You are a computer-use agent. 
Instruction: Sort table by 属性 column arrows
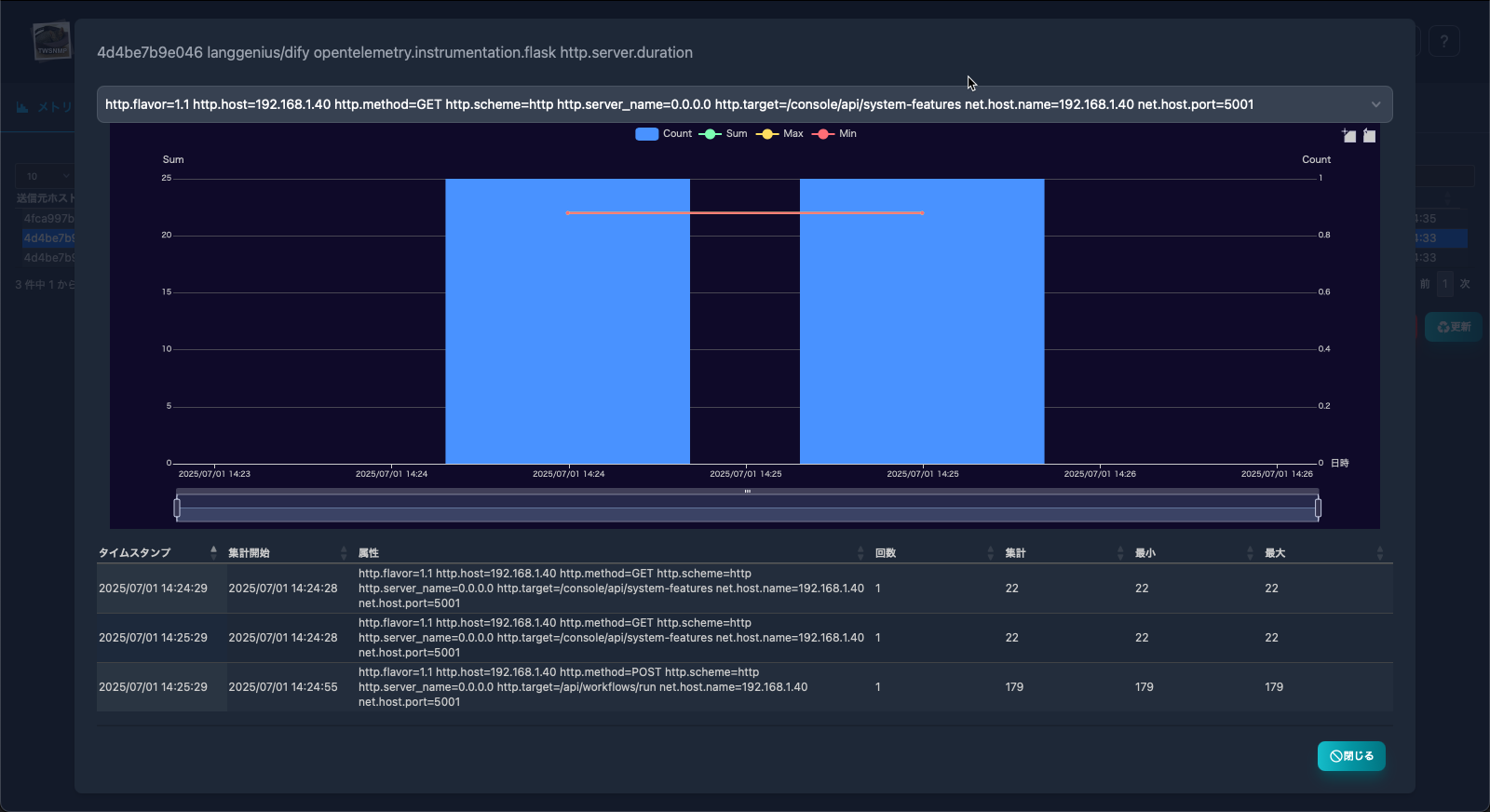(x=860, y=552)
